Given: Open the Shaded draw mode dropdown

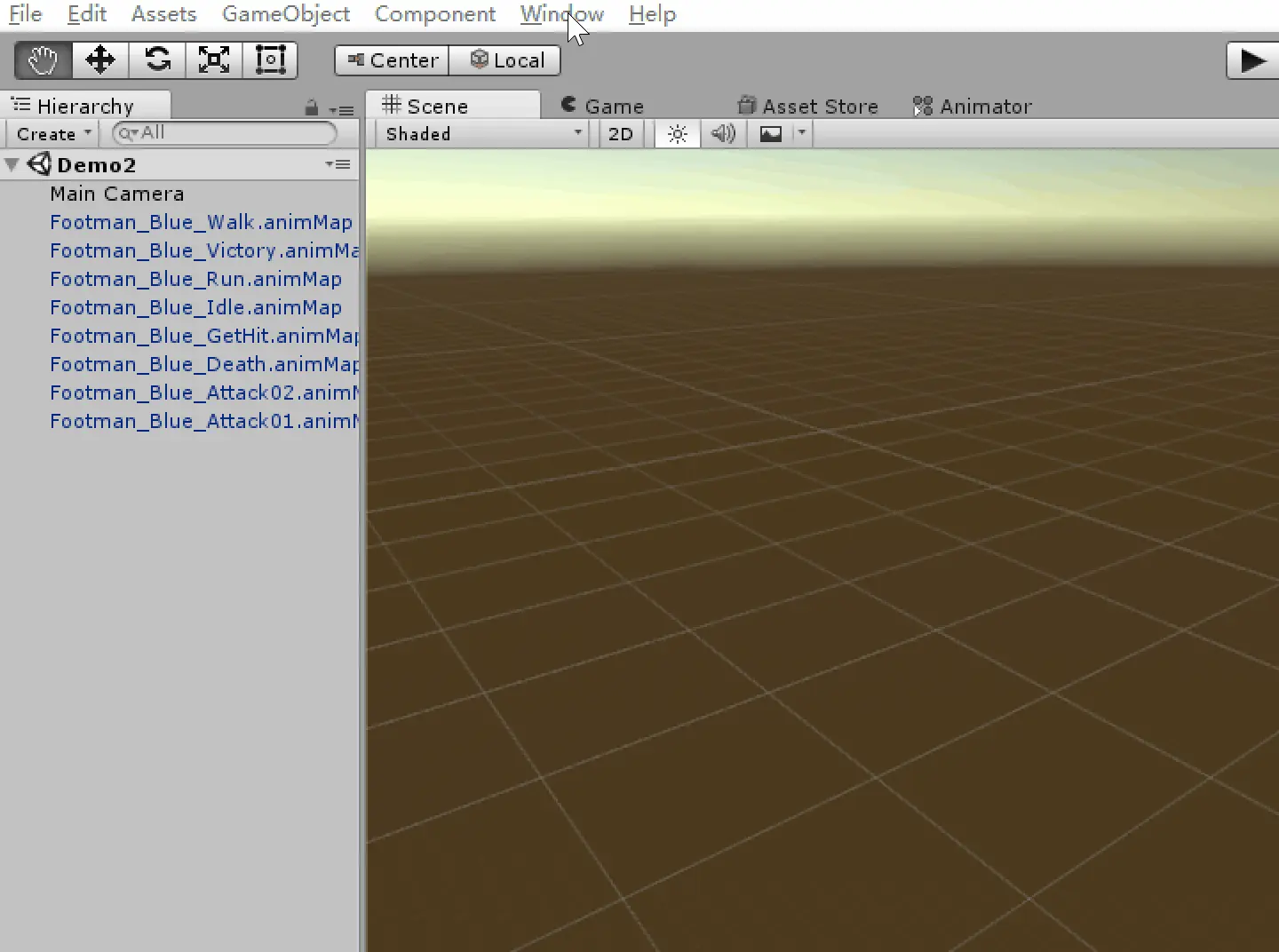Looking at the screenshot, I should 483,134.
